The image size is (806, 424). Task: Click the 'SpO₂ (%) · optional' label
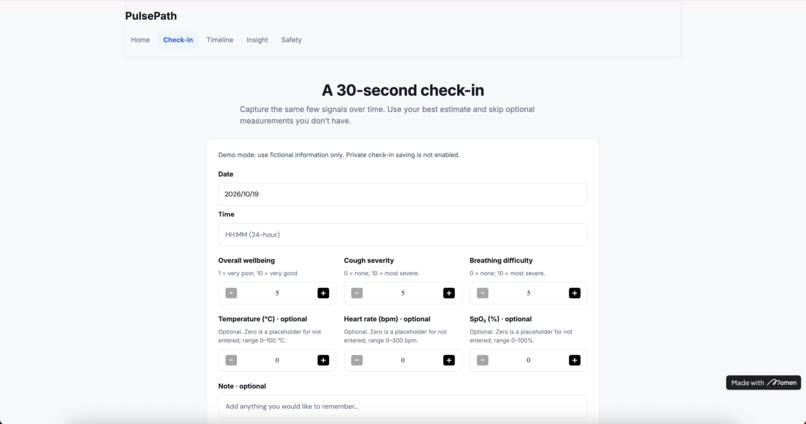coord(501,319)
